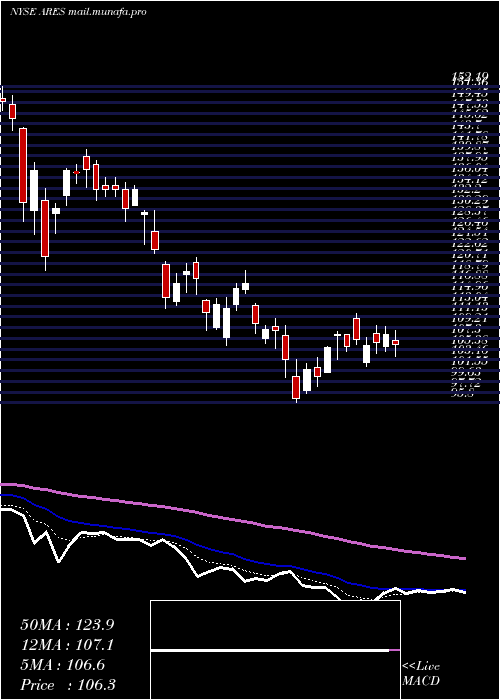Click inside the MACD indicator box

coord(275,650)
